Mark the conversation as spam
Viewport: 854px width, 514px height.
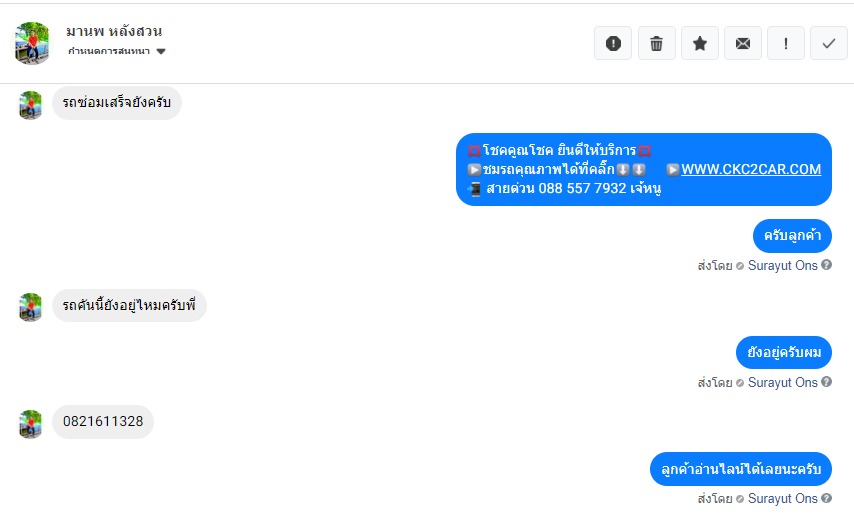click(x=613, y=43)
